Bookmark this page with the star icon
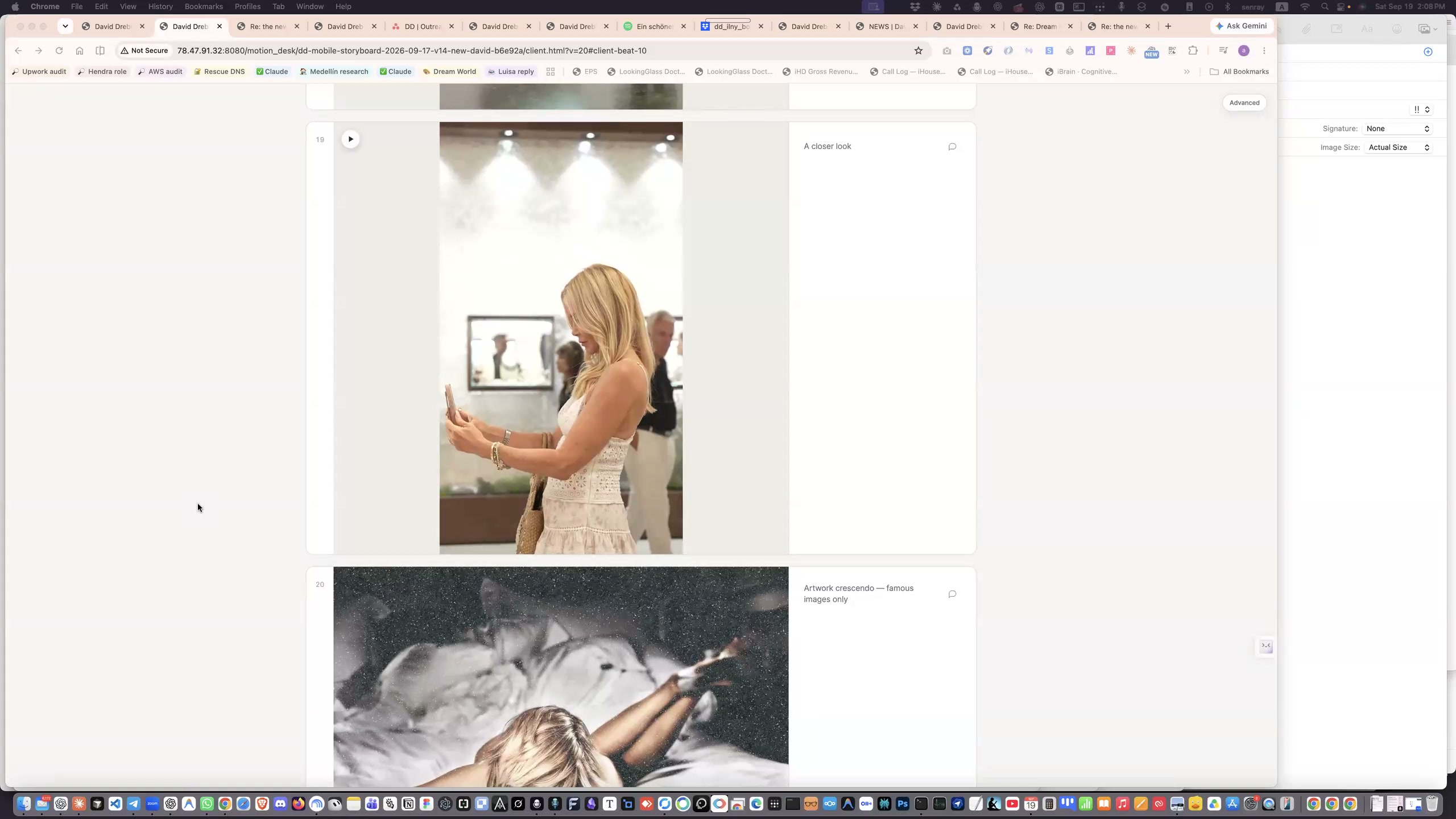Viewport: 1456px width, 819px height. [918, 51]
